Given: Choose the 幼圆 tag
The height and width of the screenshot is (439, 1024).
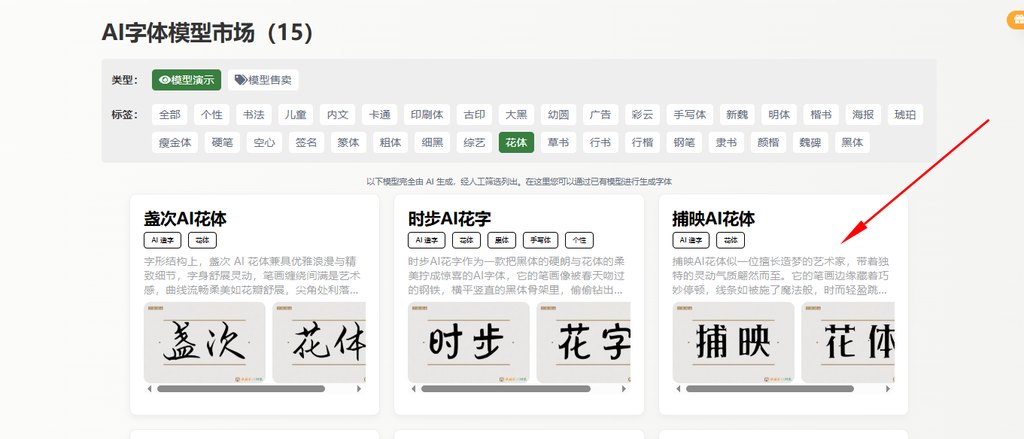Looking at the screenshot, I should [x=558, y=114].
